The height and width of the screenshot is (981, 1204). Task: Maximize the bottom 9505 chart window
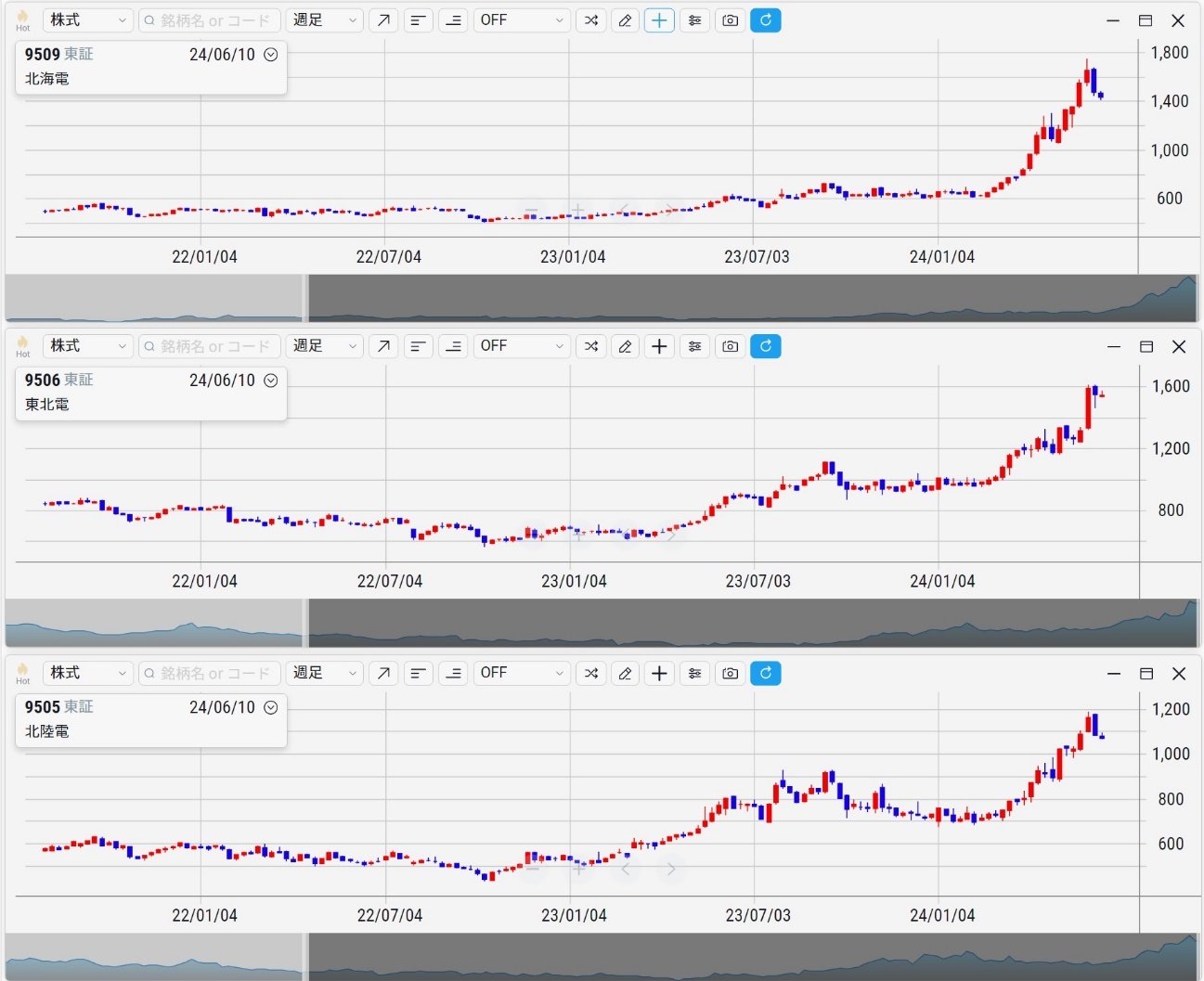pyautogui.click(x=1146, y=673)
